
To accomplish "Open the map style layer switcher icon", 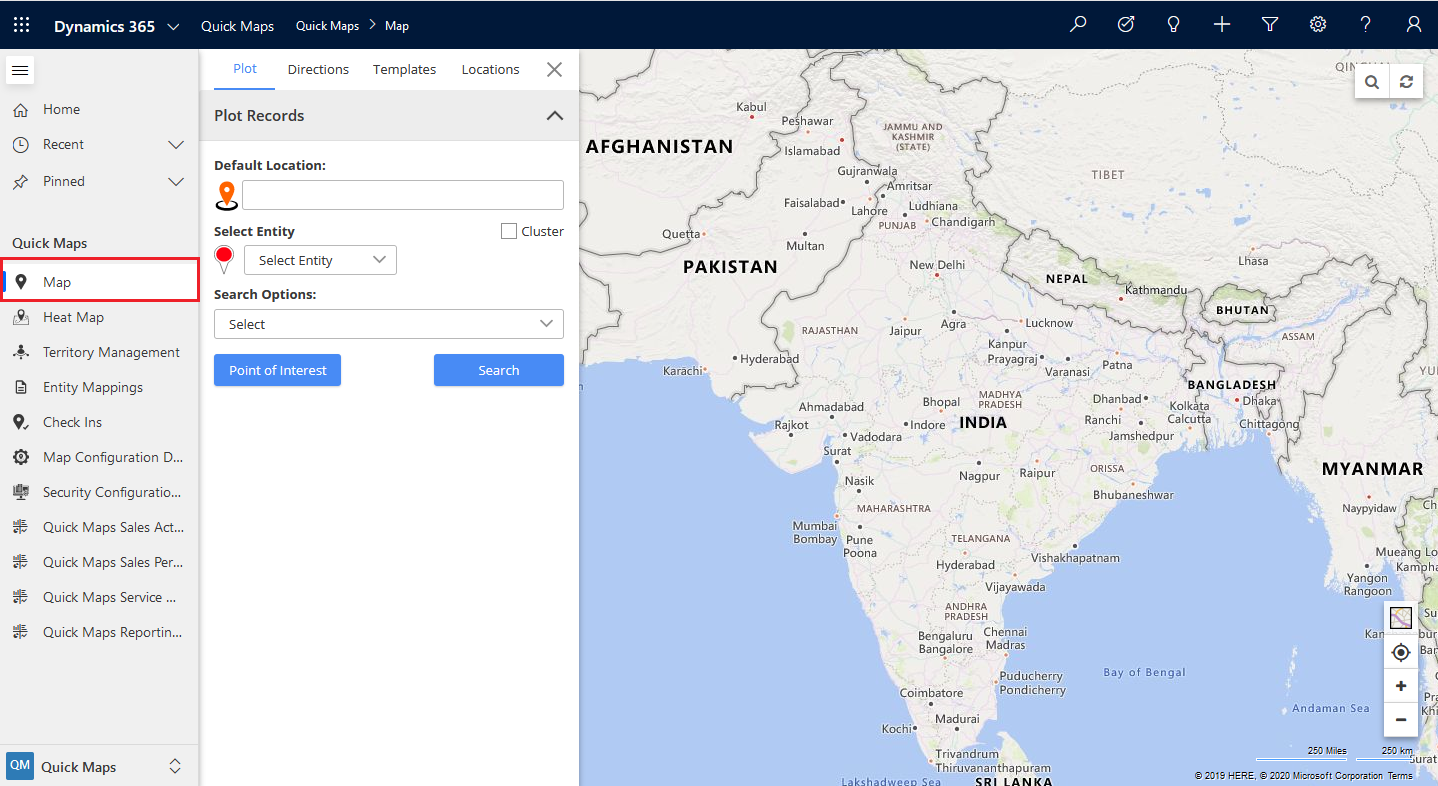I will click(1401, 618).
